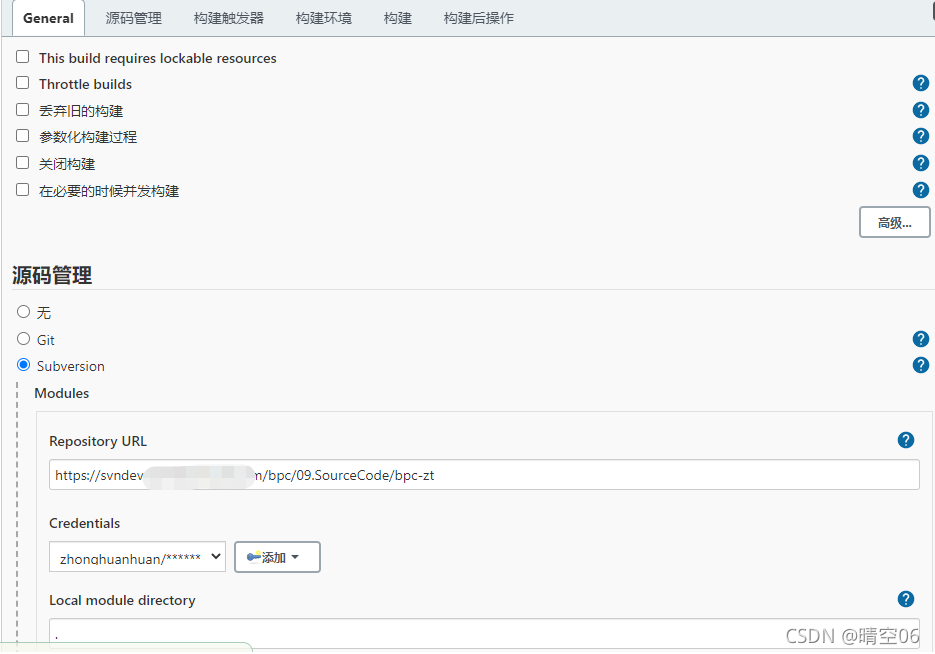Select the 无 source control radio
This screenshot has height=654, width=935.
(x=23, y=312)
